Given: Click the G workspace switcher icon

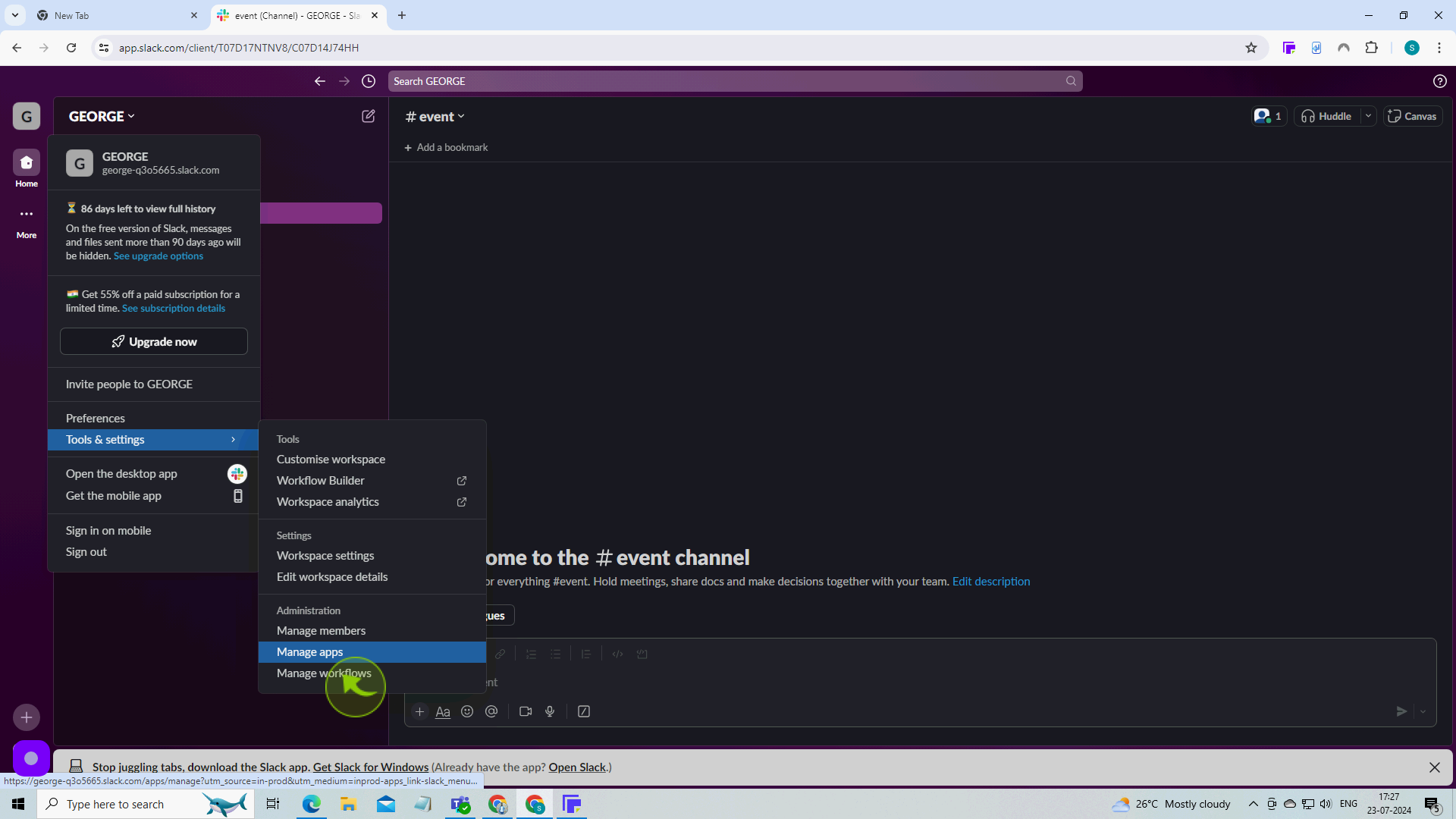Looking at the screenshot, I should click(x=27, y=116).
